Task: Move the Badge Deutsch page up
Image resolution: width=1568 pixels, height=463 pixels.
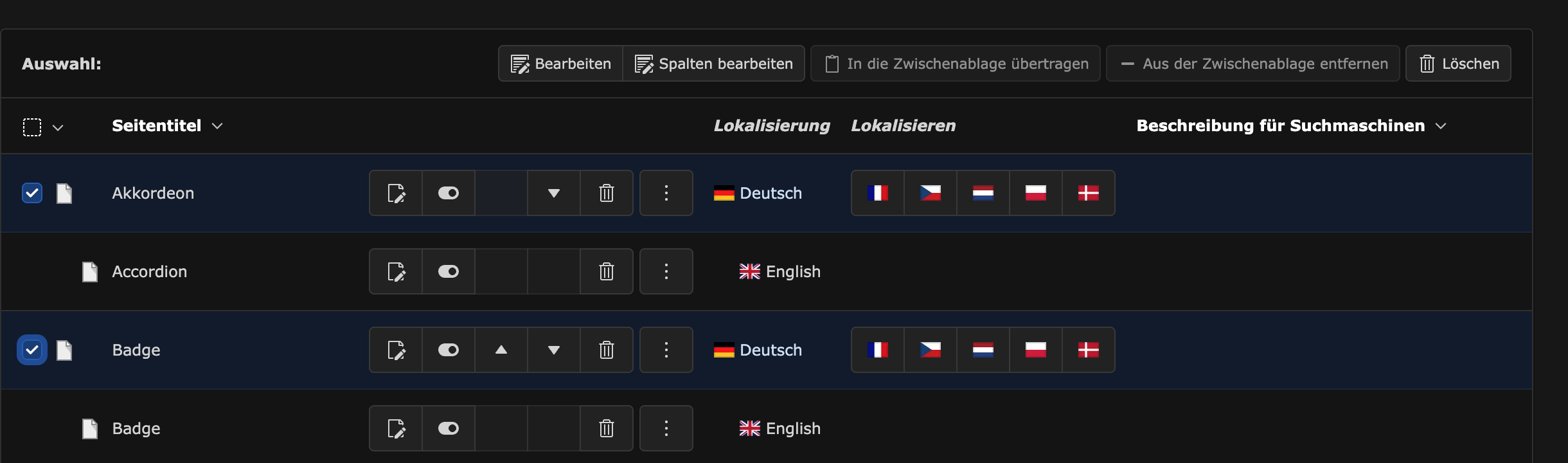Action: [x=501, y=350]
